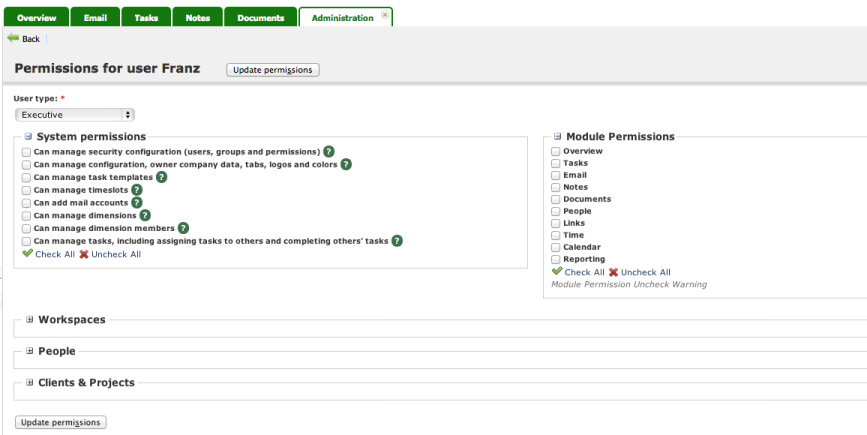Click the close icon on Administration tab
Screen dimensions: 867x435
(384, 16)
